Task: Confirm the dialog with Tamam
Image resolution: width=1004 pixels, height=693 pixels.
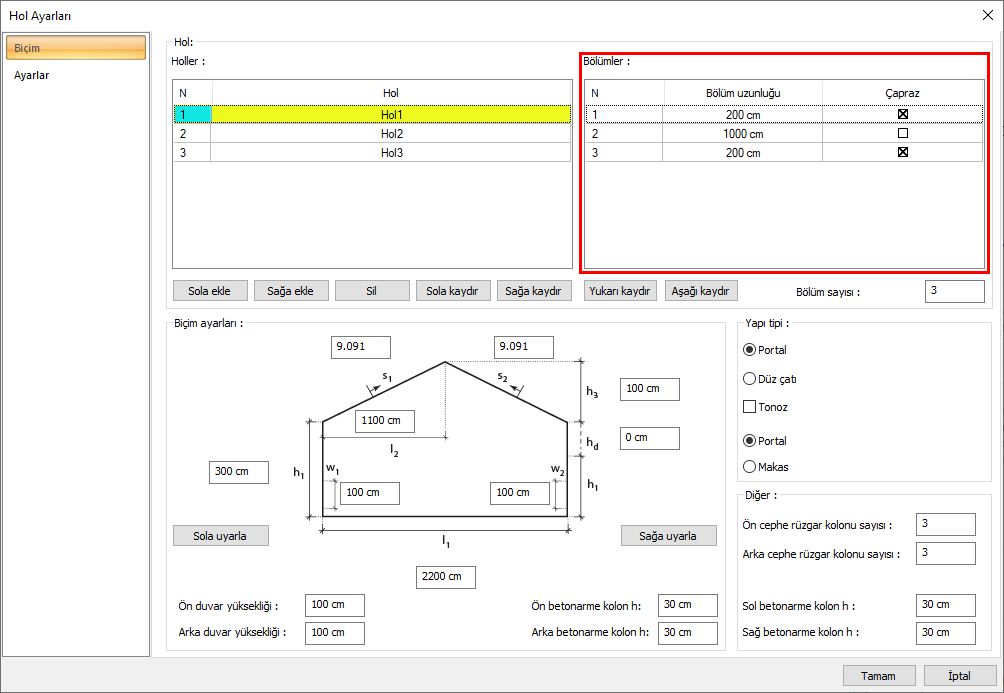Action: tap(879, 676)
